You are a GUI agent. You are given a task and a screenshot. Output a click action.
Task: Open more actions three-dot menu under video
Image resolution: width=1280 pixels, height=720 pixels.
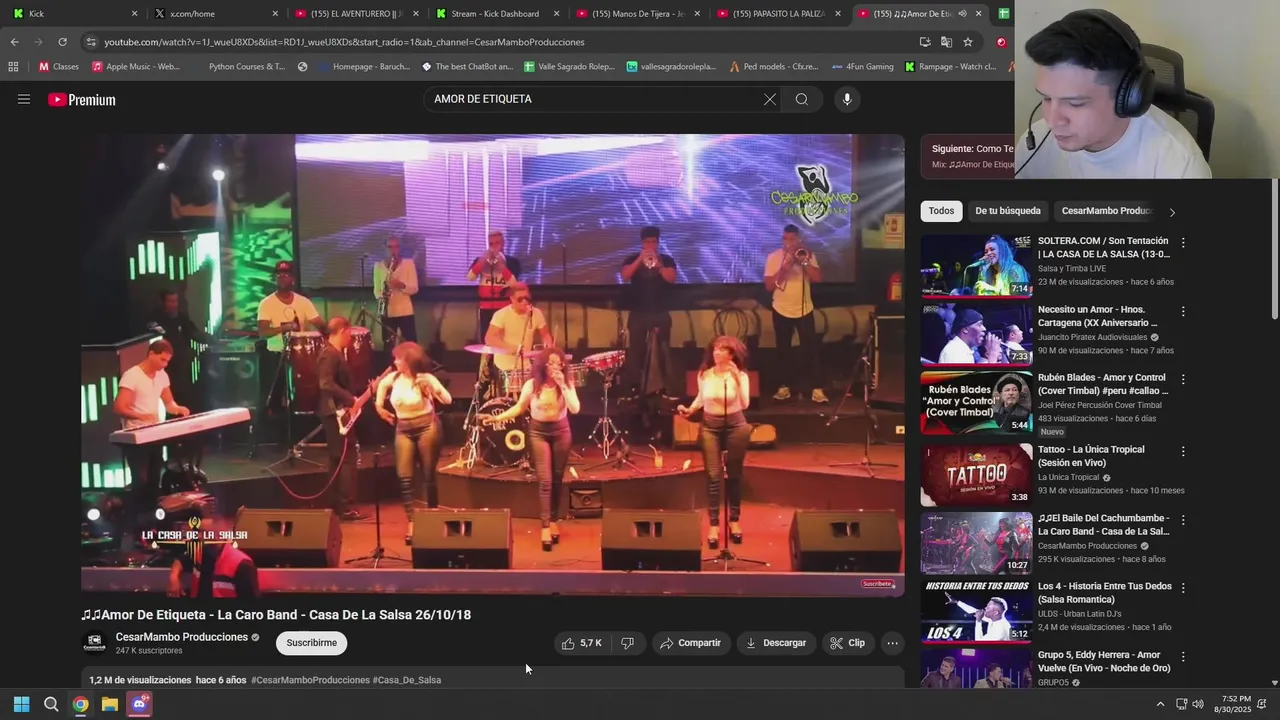click(x=892, y=643)
